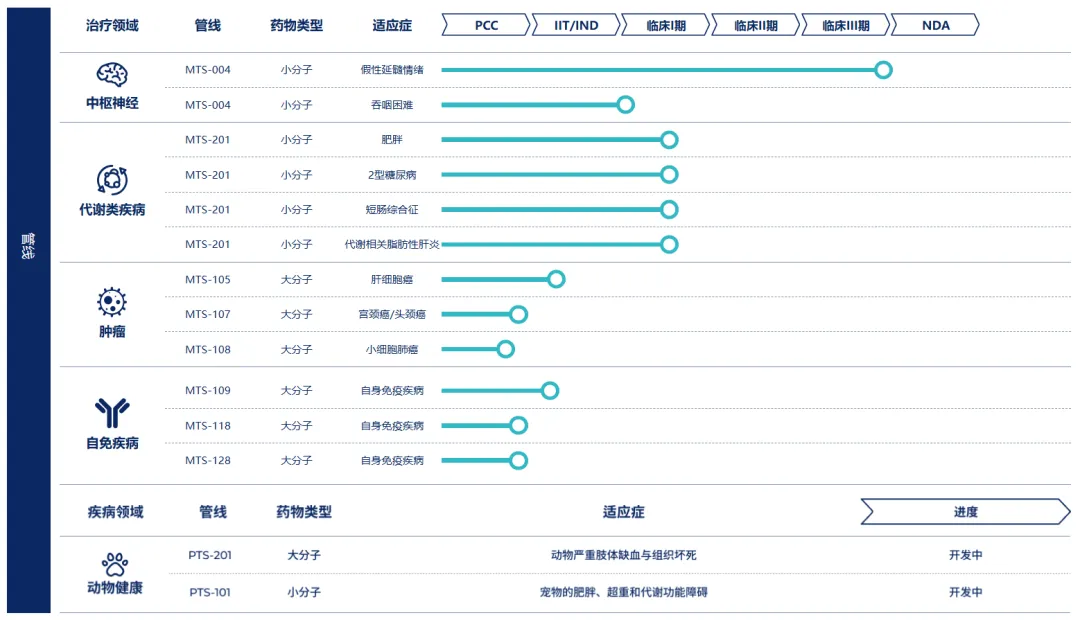Click progress endpoint circle in MTS-109 row
Viewport: 1080px width, 620px height.
coord(550,391)
